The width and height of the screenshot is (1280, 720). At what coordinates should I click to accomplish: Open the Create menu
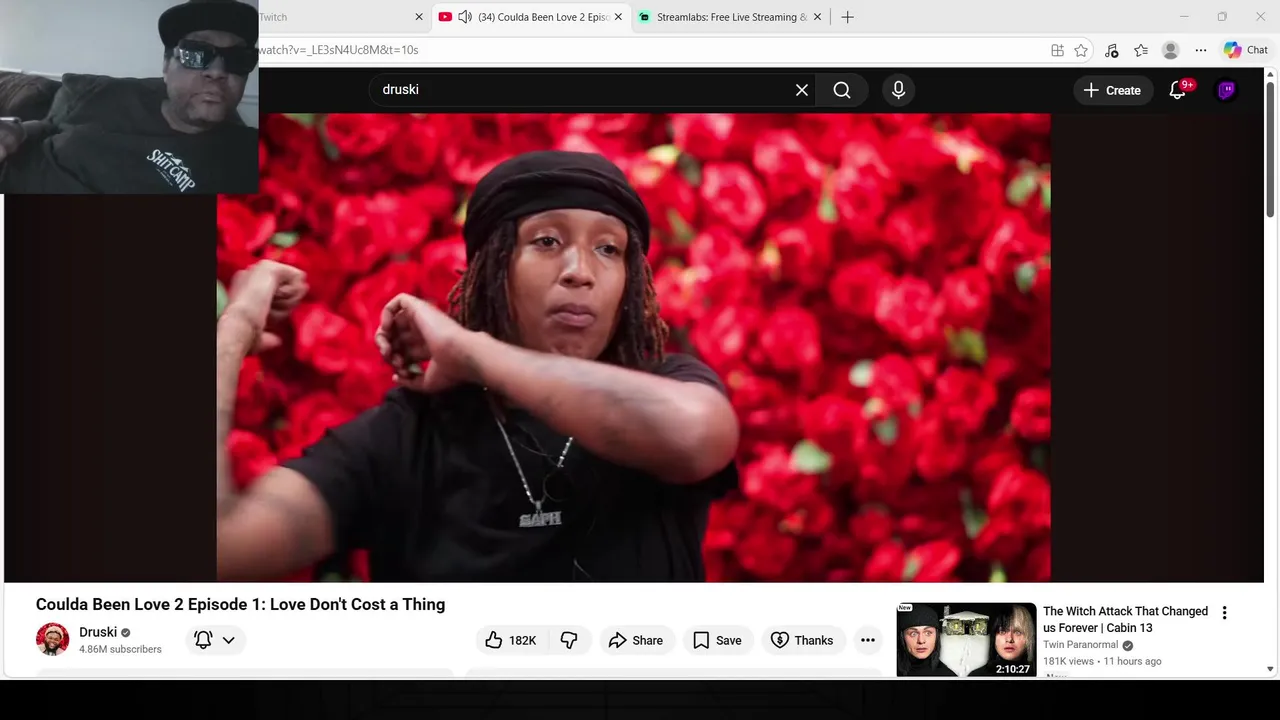point(1112,90)
